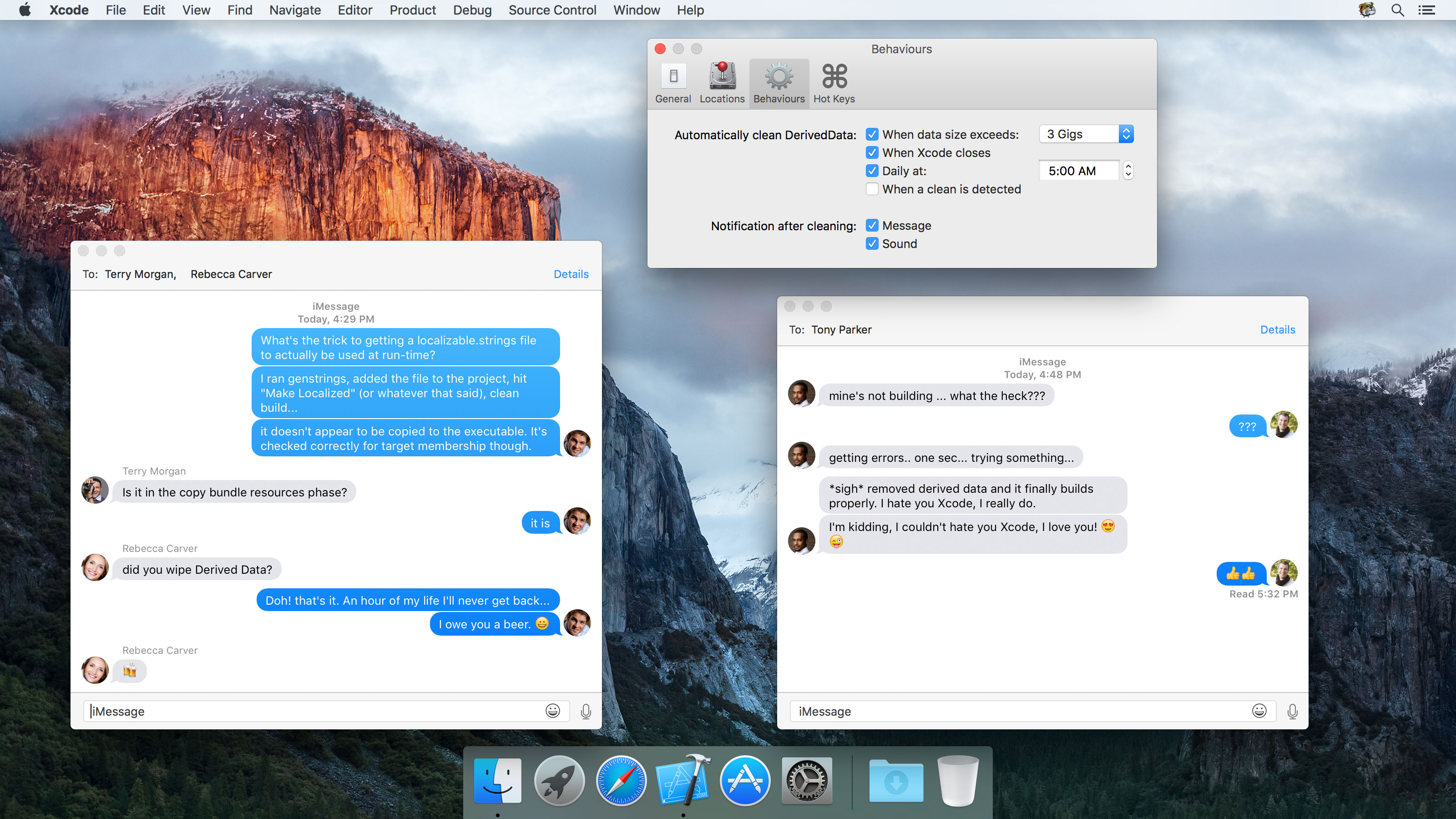Toggle Sound notification checkbox
The width and height of the screenshot is (1456, 819).
872,243
